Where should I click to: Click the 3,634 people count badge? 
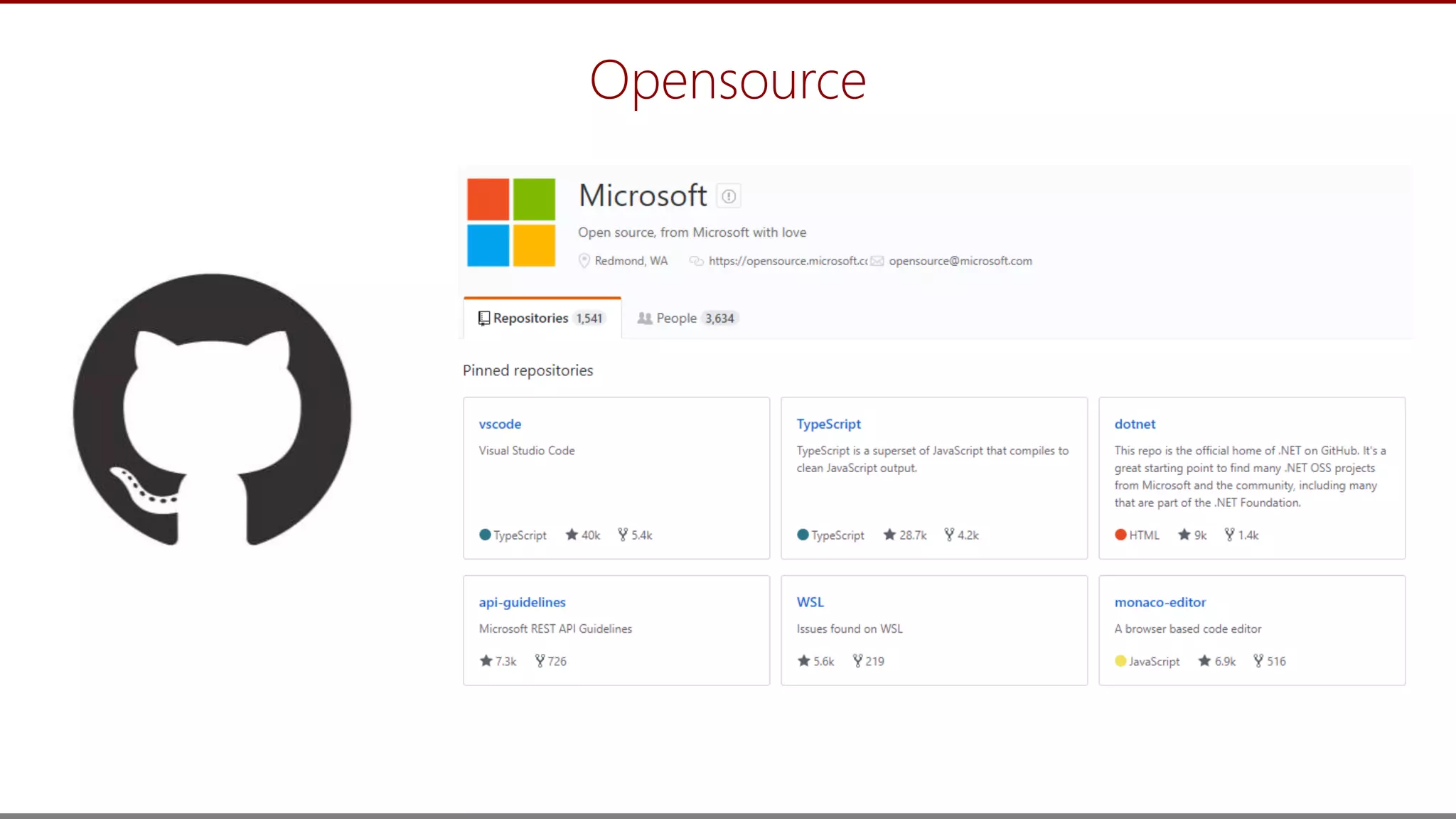(x=719, y=318)
